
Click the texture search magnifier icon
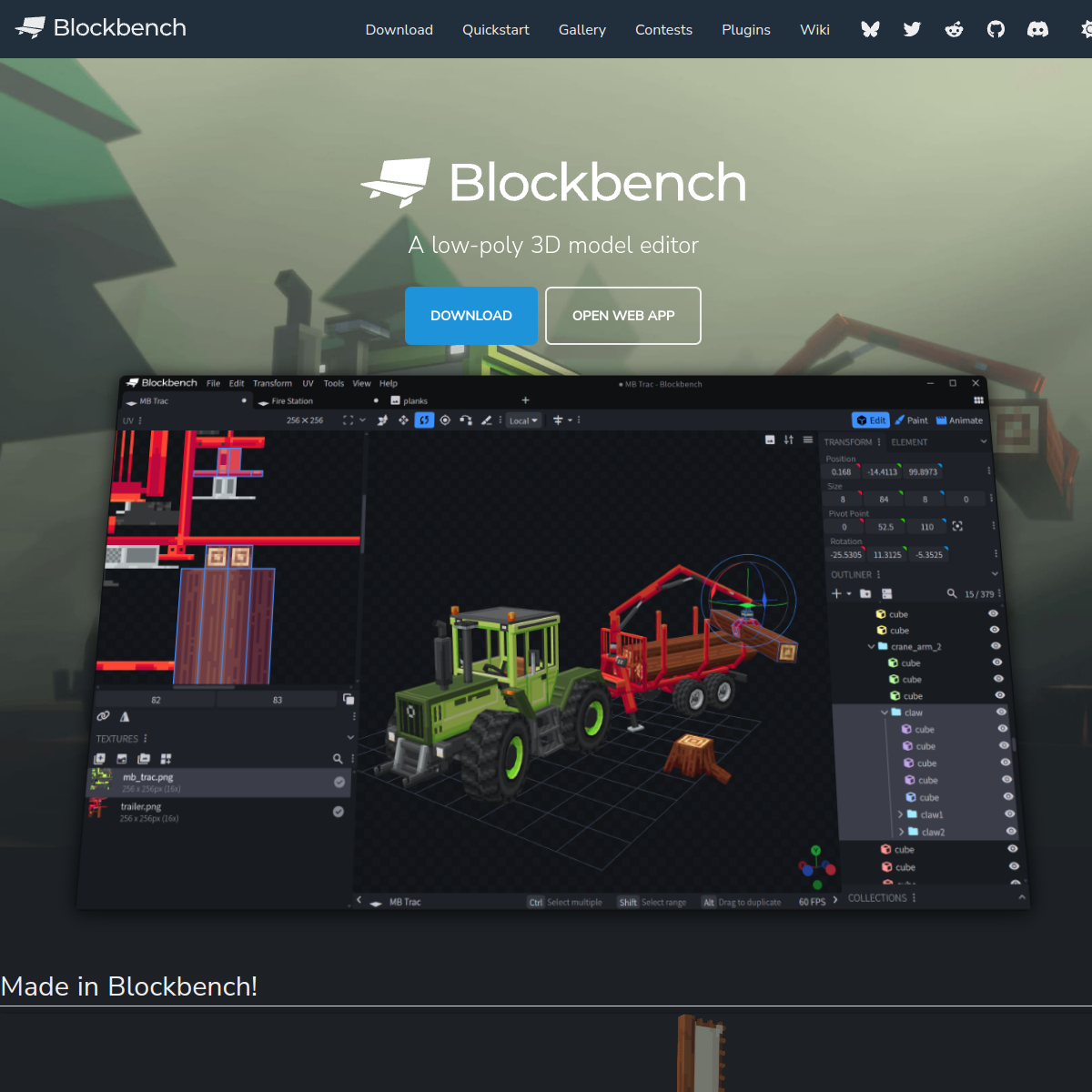coord(338,758)
